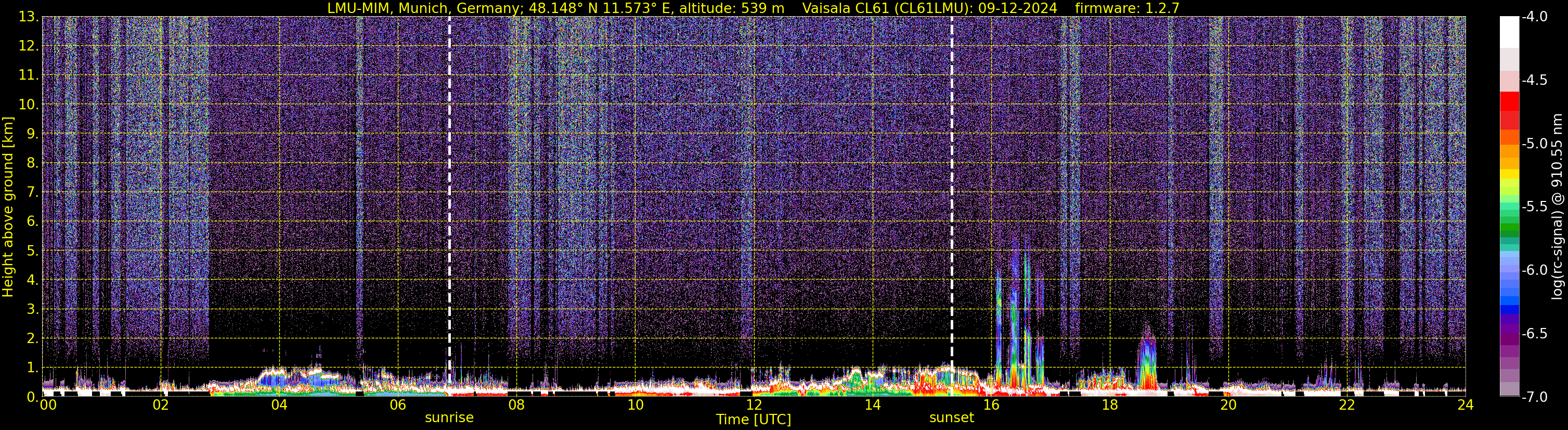
Task: Click the '18' time axis tick label
Action: 1110,406
